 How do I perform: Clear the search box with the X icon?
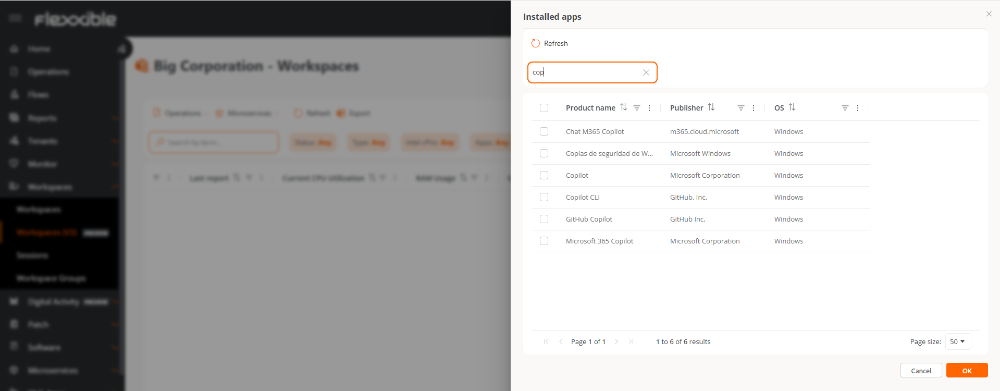[x=646, y=73]
